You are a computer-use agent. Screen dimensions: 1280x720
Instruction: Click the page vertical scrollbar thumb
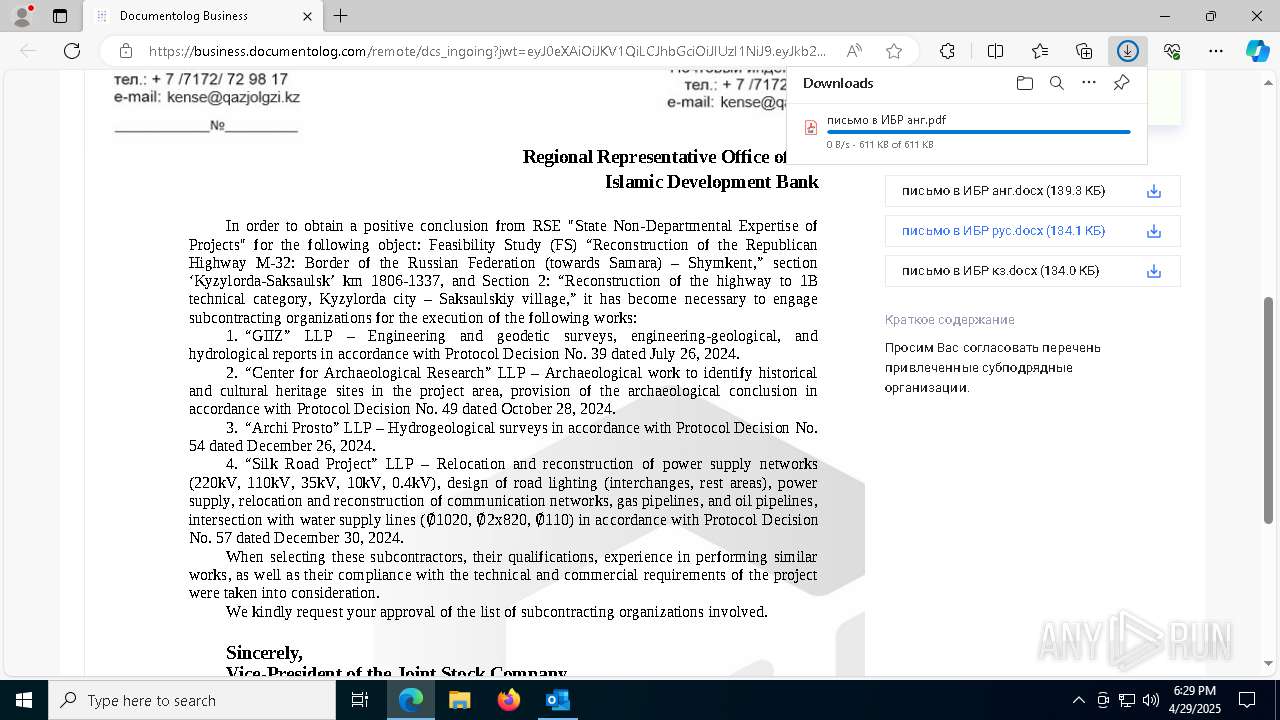(x=1269, y=410)
